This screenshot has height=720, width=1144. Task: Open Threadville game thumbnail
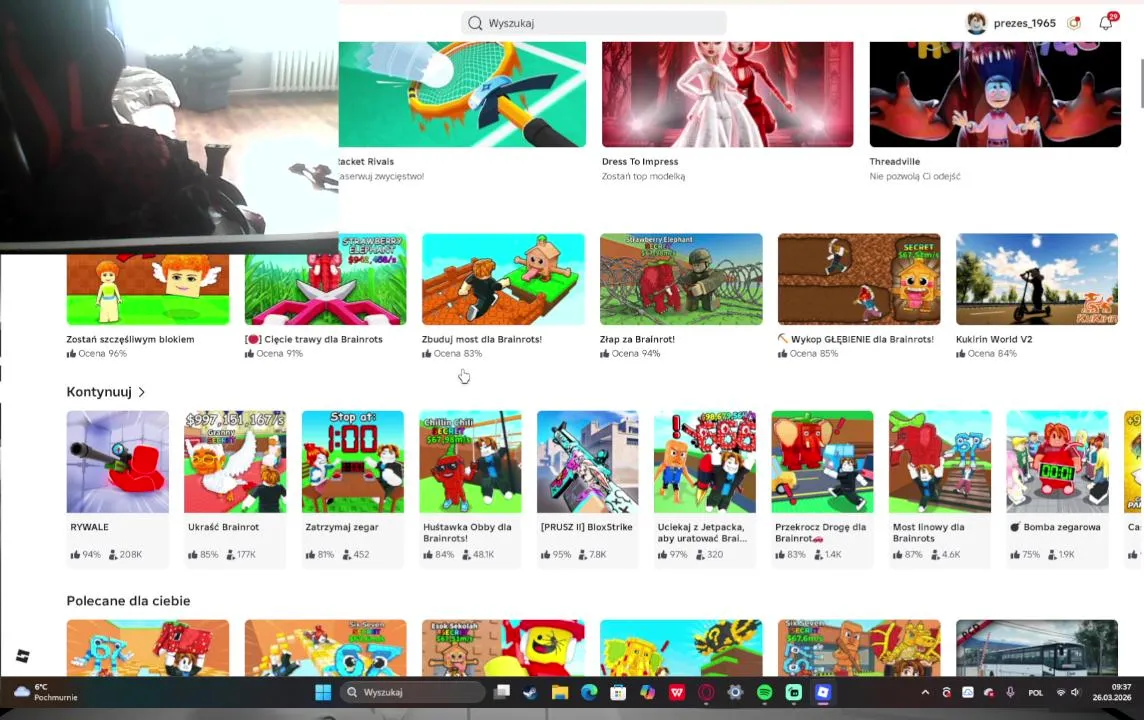tap(995, 94)
